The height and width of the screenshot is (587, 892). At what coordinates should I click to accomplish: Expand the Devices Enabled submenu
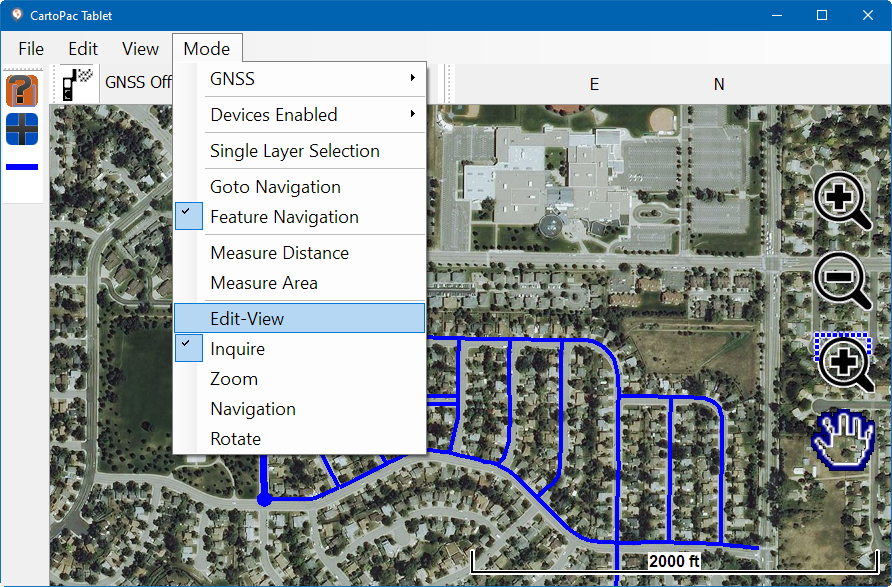300,115
